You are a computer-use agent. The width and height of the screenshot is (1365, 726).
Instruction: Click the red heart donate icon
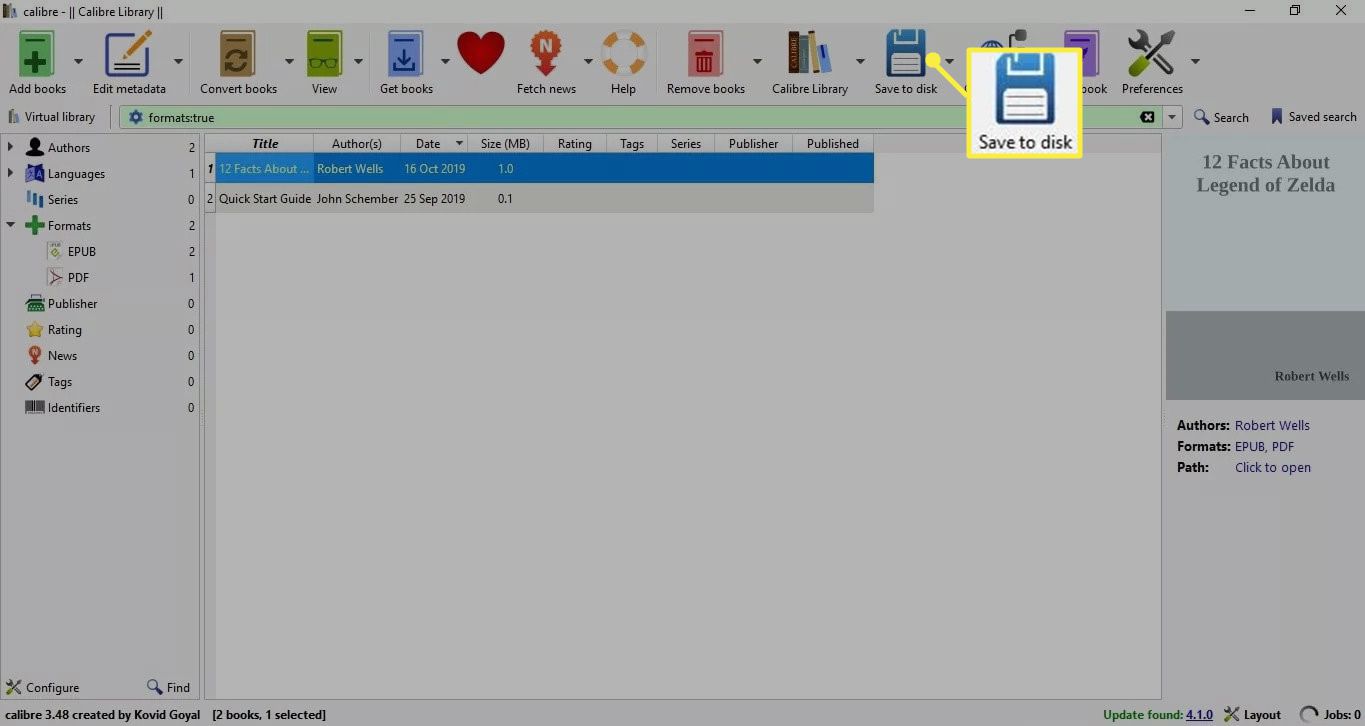coord(481,53)
